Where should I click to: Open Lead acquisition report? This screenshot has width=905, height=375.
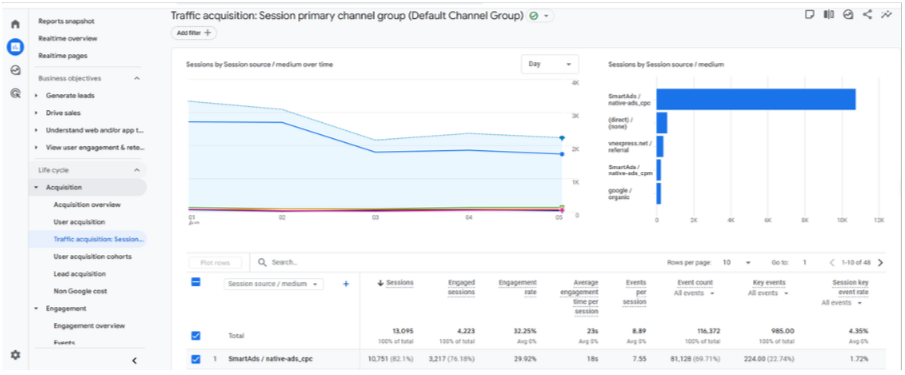point(79,274)
